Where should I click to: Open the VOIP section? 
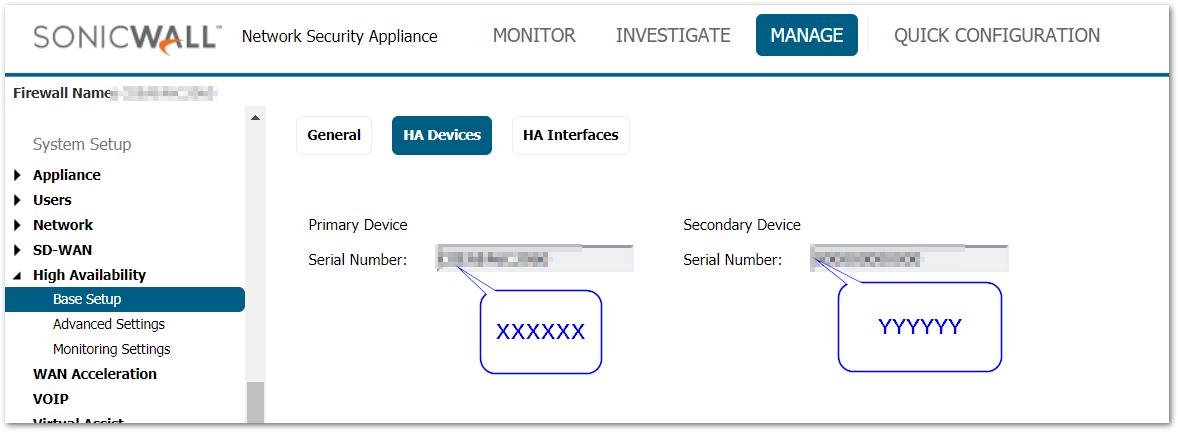pyautogui.click(x=51, y=399)
